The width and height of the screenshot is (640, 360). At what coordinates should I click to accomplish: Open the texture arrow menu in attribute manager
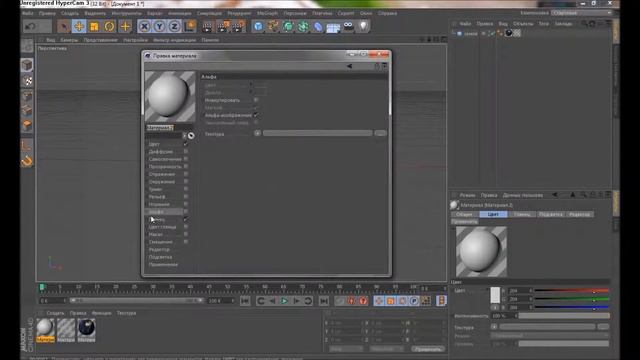pyautogui.click(x=494, y=327)
